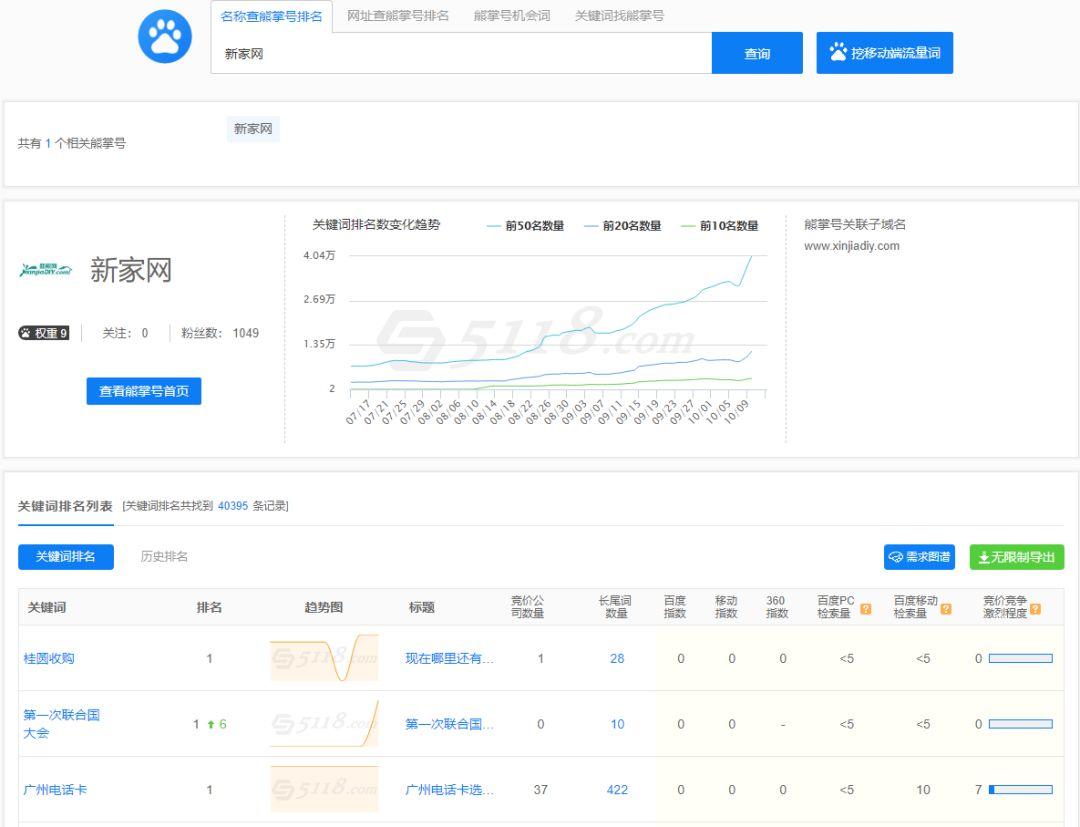Click the XinjiaDIY site logo thumbnail

(45, 270)
